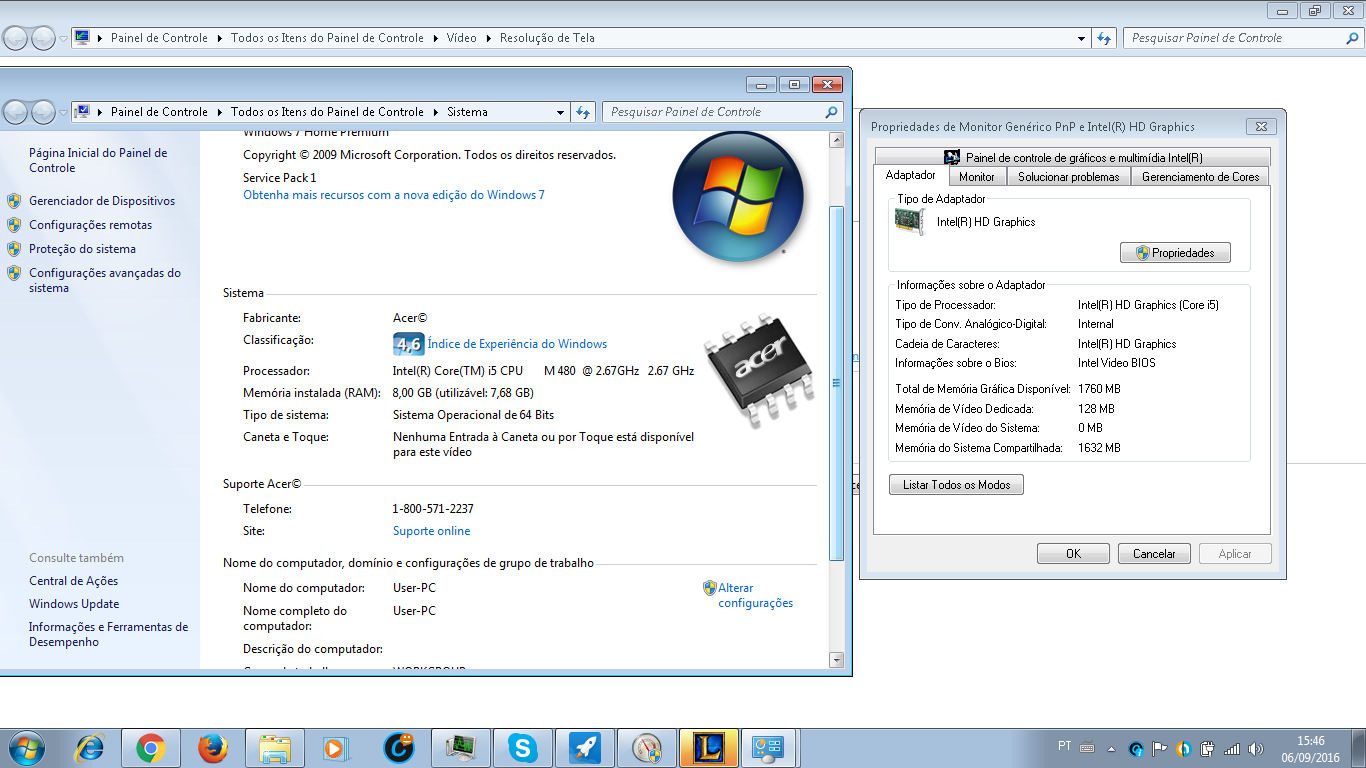The height and width of the screenshot is (768, 1366).
Task: Open the Action Center flag tray icon
Action: 1160,748
